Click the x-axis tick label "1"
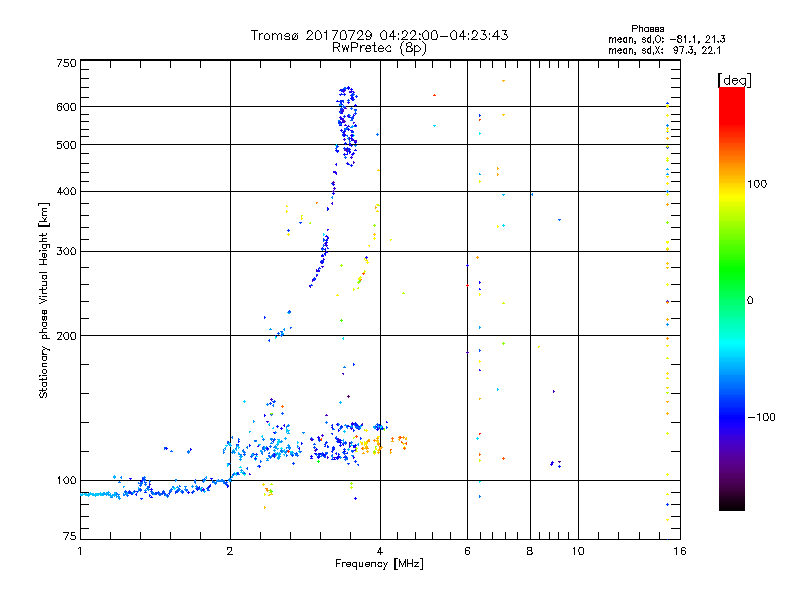This screenshot has height=600, width=800. click(80, 551)
